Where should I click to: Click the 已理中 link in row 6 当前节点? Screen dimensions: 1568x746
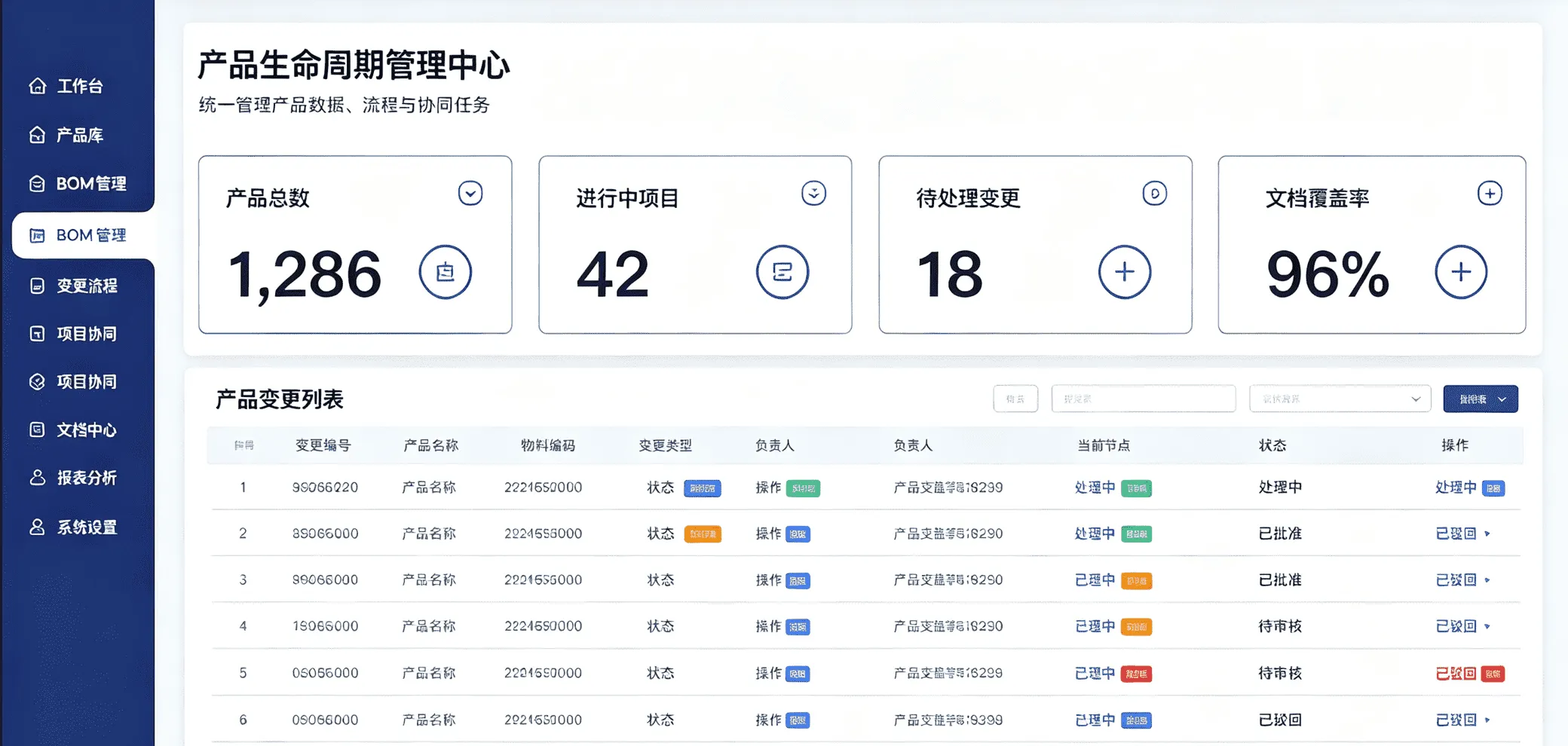pyautogui.click(x=1095, y=720)
